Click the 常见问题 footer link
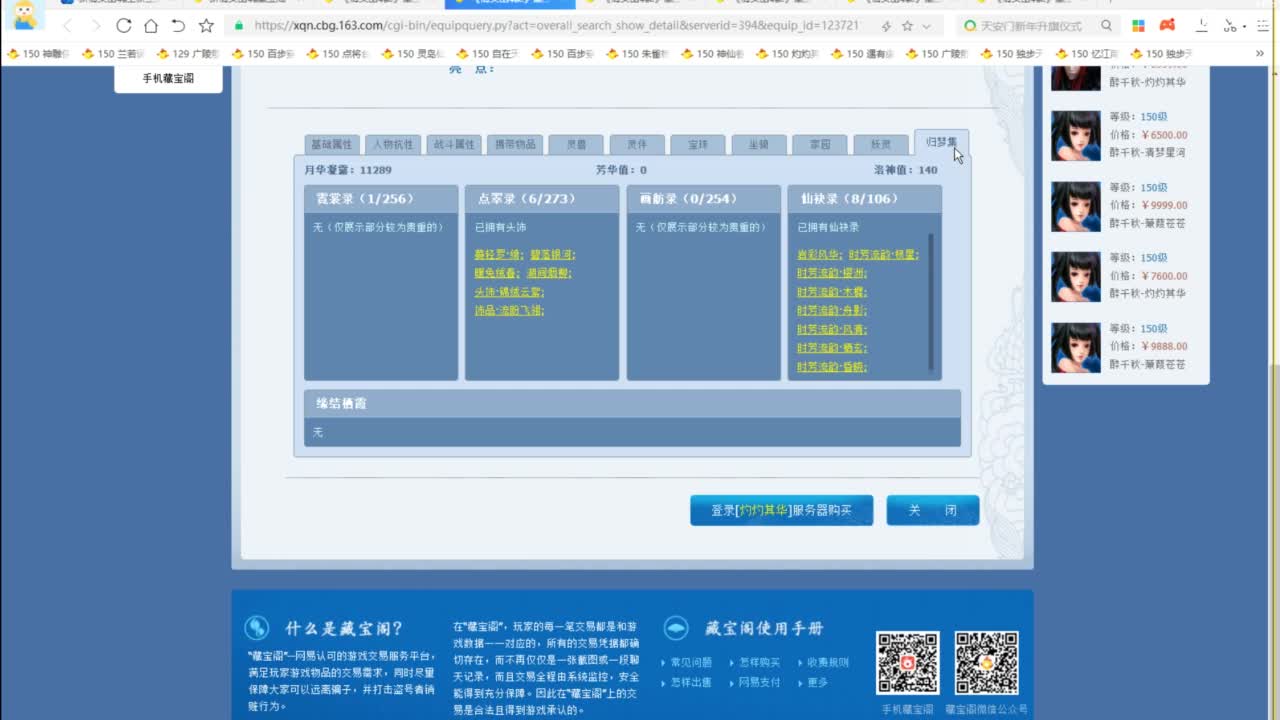1280x720 pixels. pyautogui.click(x=690, y=662)
